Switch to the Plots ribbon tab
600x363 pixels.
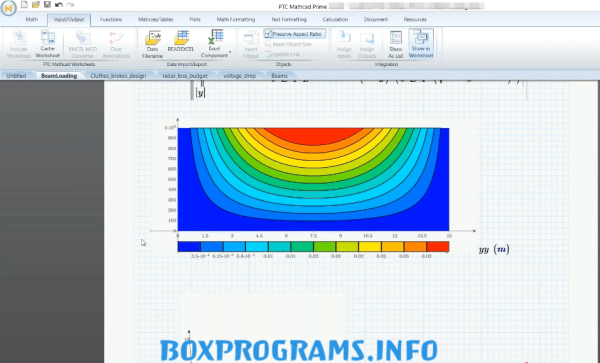[195, 20]
